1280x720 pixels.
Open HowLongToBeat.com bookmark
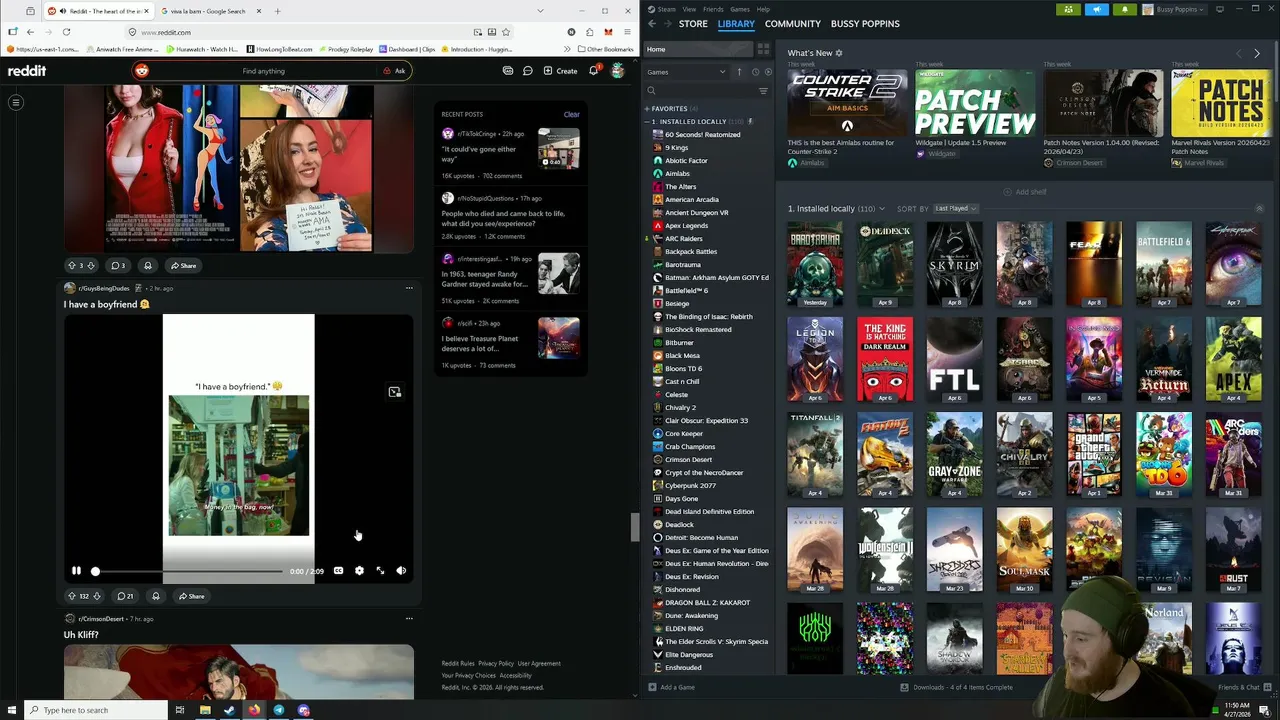tap(279, 49)
